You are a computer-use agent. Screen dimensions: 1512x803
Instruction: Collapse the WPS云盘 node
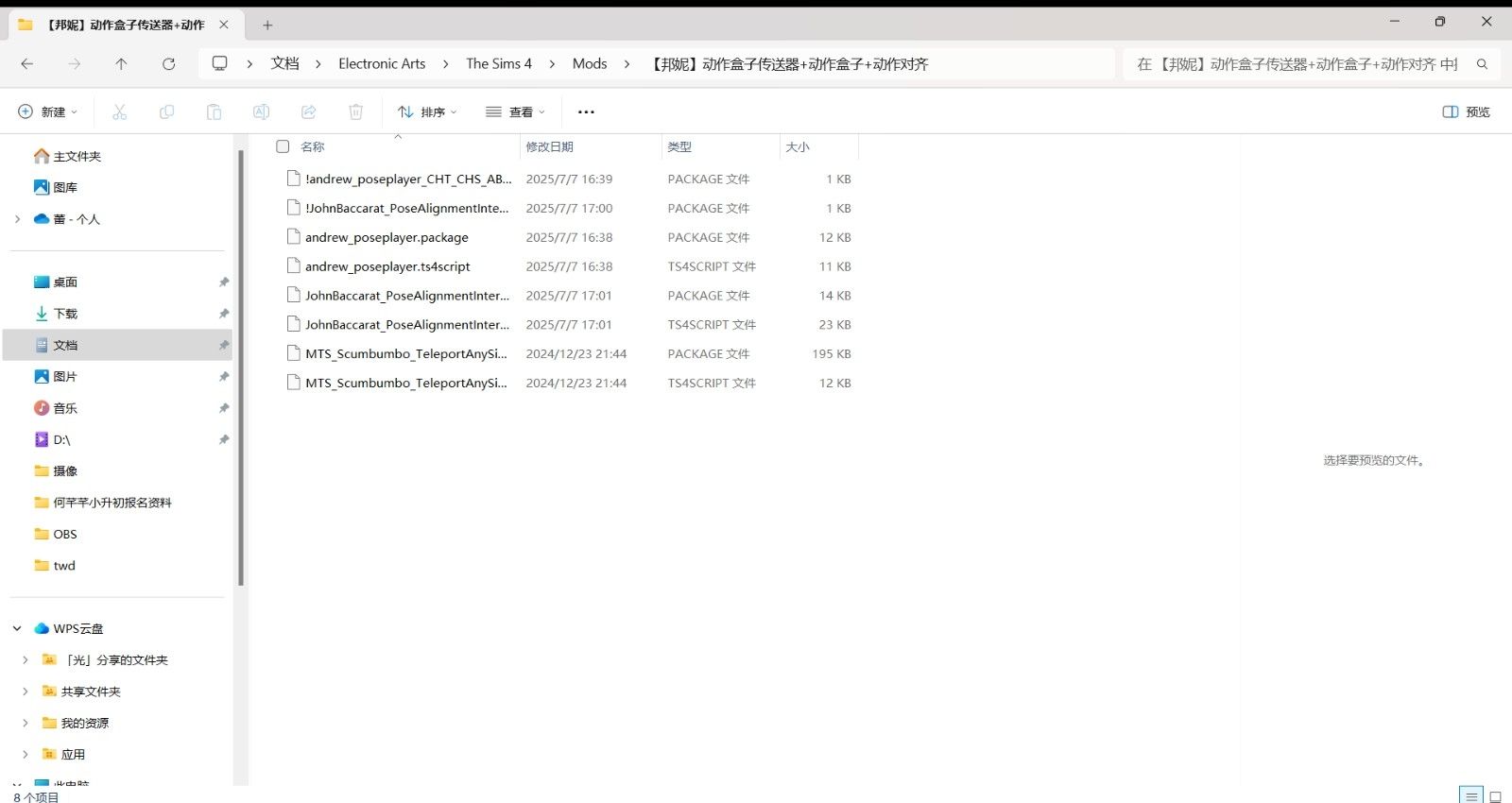17,628
